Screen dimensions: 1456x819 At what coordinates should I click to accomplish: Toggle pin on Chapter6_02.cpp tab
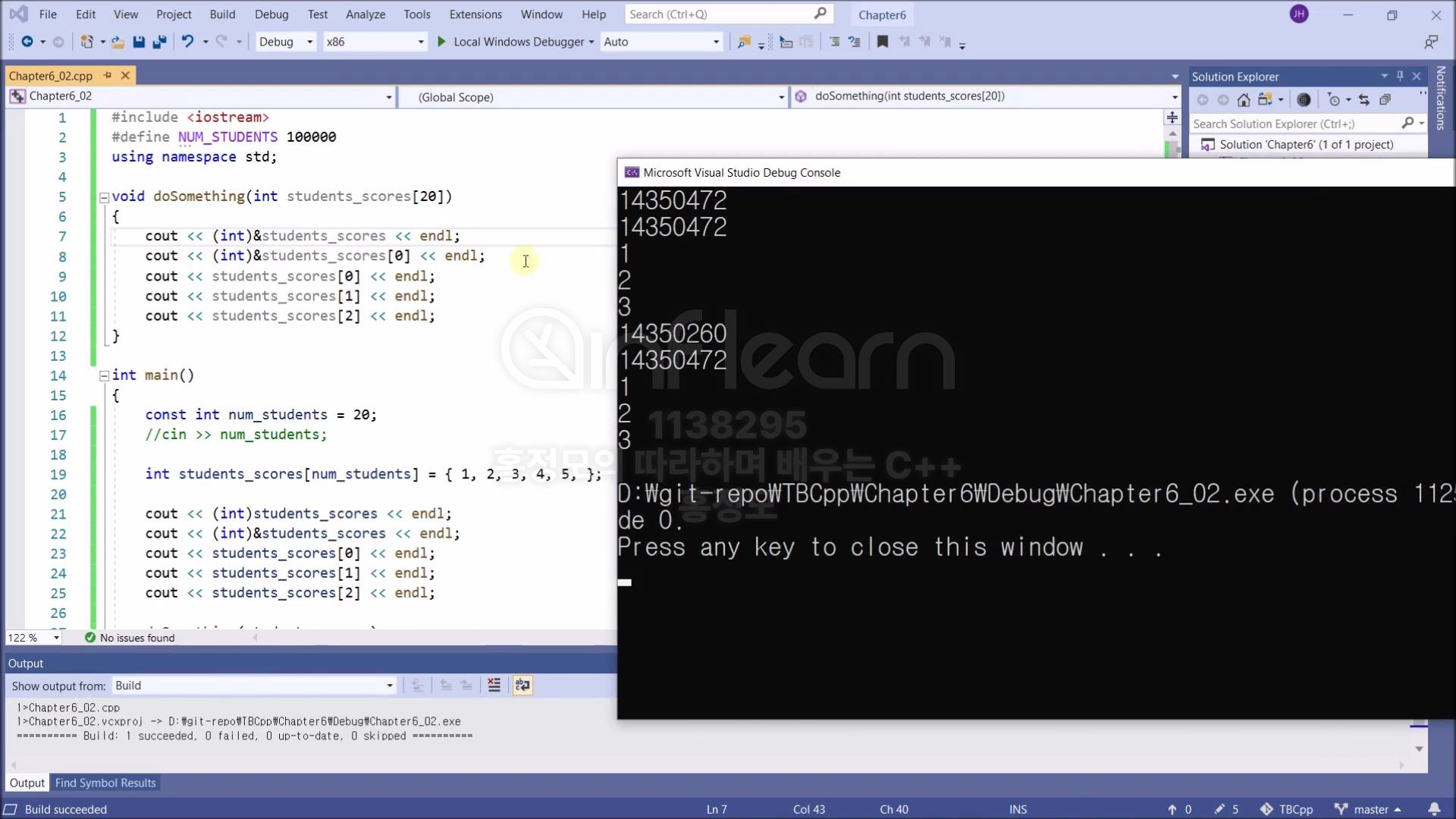coord(108,75)
